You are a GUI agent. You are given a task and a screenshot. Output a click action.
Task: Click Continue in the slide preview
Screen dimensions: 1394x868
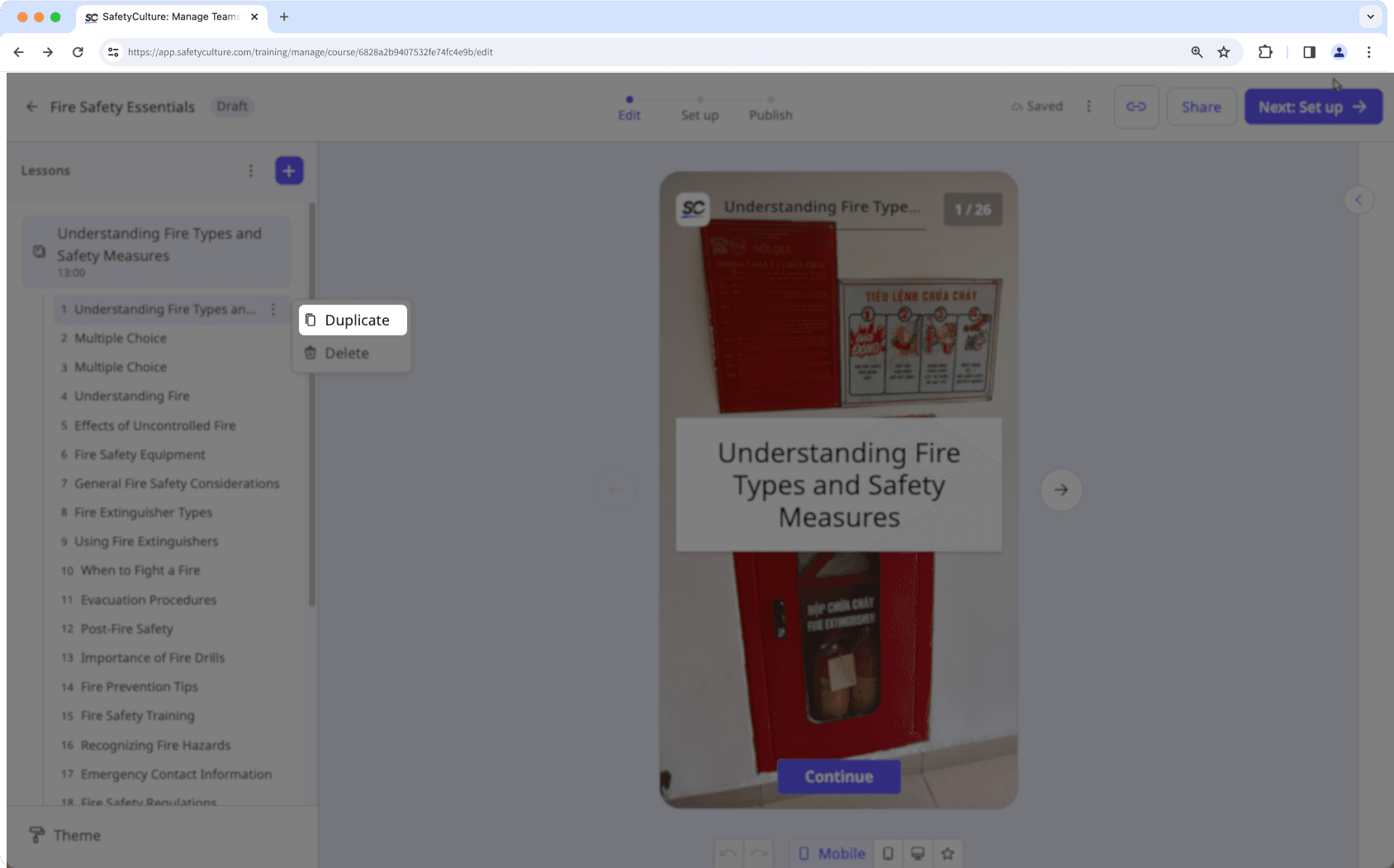coord(838,776)
